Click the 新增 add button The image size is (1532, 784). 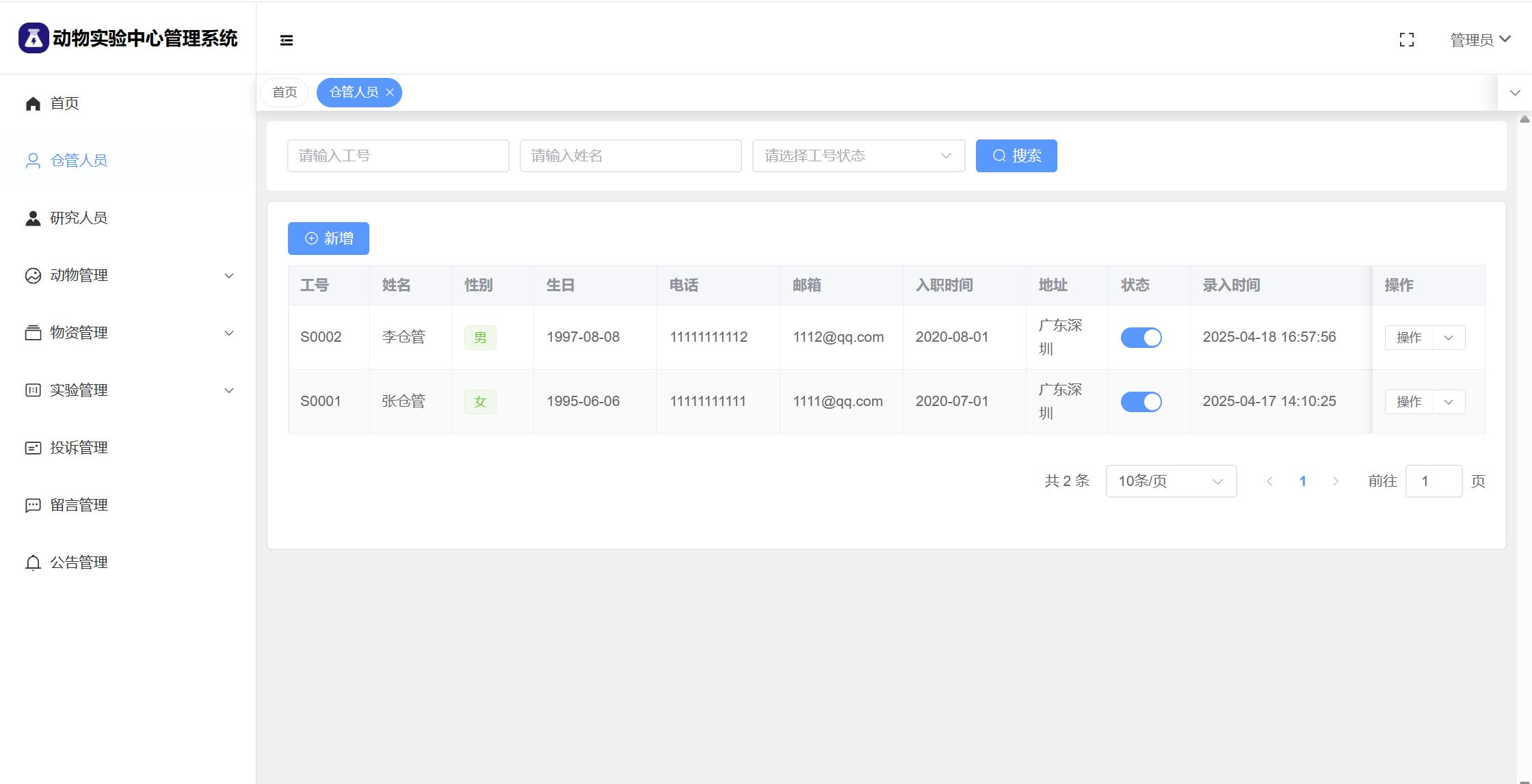point(328,239)
